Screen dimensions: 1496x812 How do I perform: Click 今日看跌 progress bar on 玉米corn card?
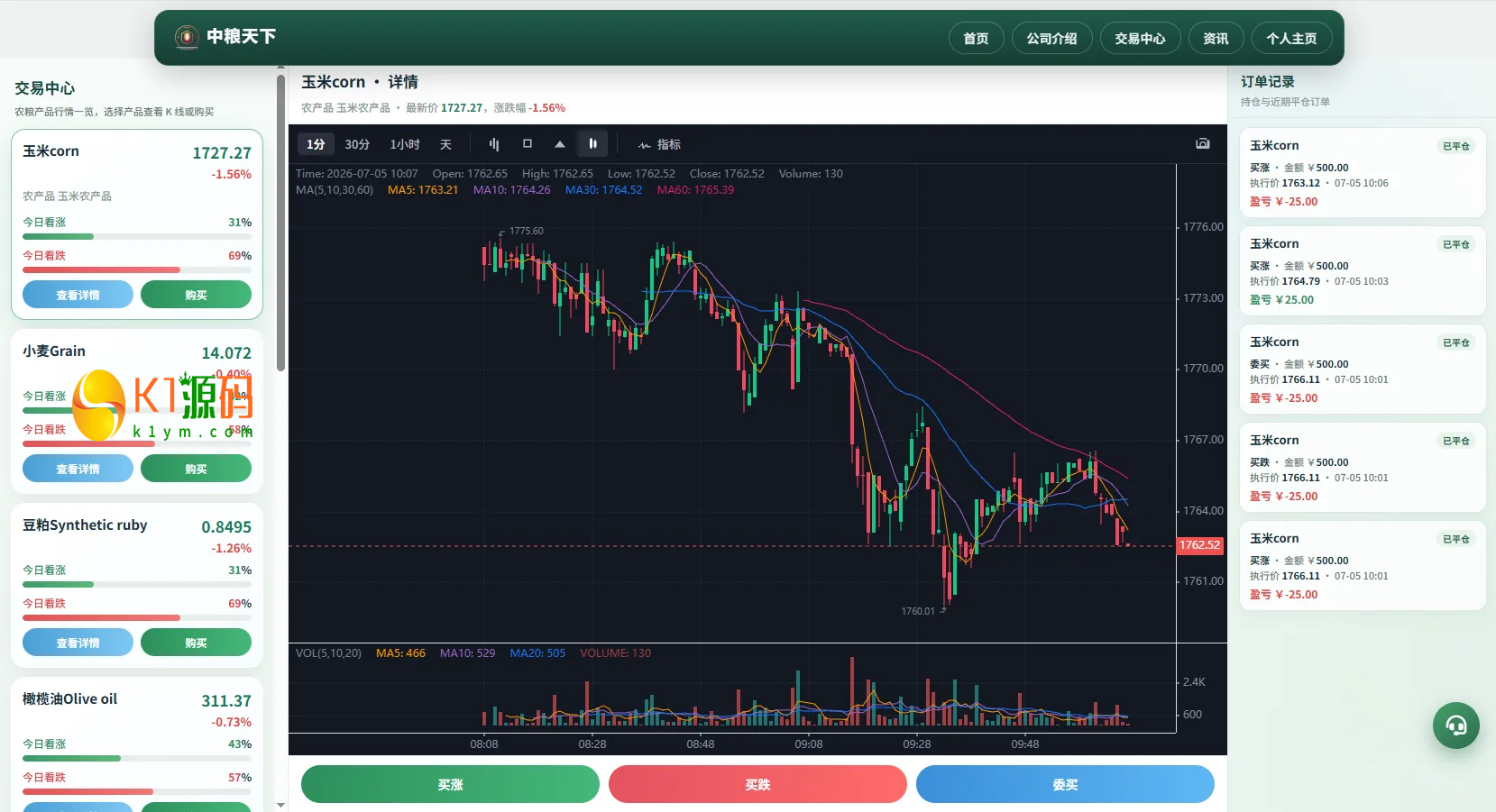137,270
